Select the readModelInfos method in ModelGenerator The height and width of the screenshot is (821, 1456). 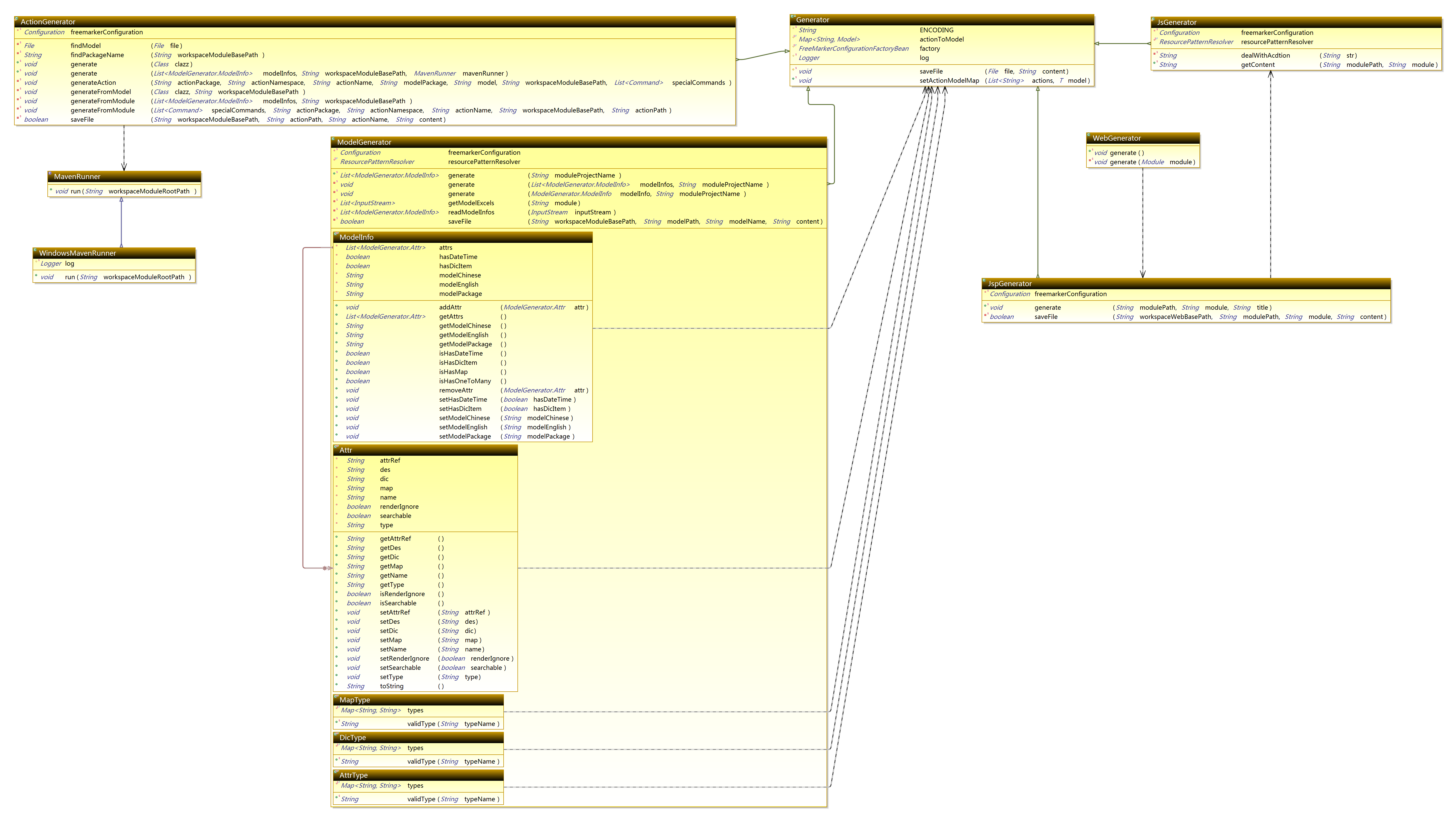point(579,212)
